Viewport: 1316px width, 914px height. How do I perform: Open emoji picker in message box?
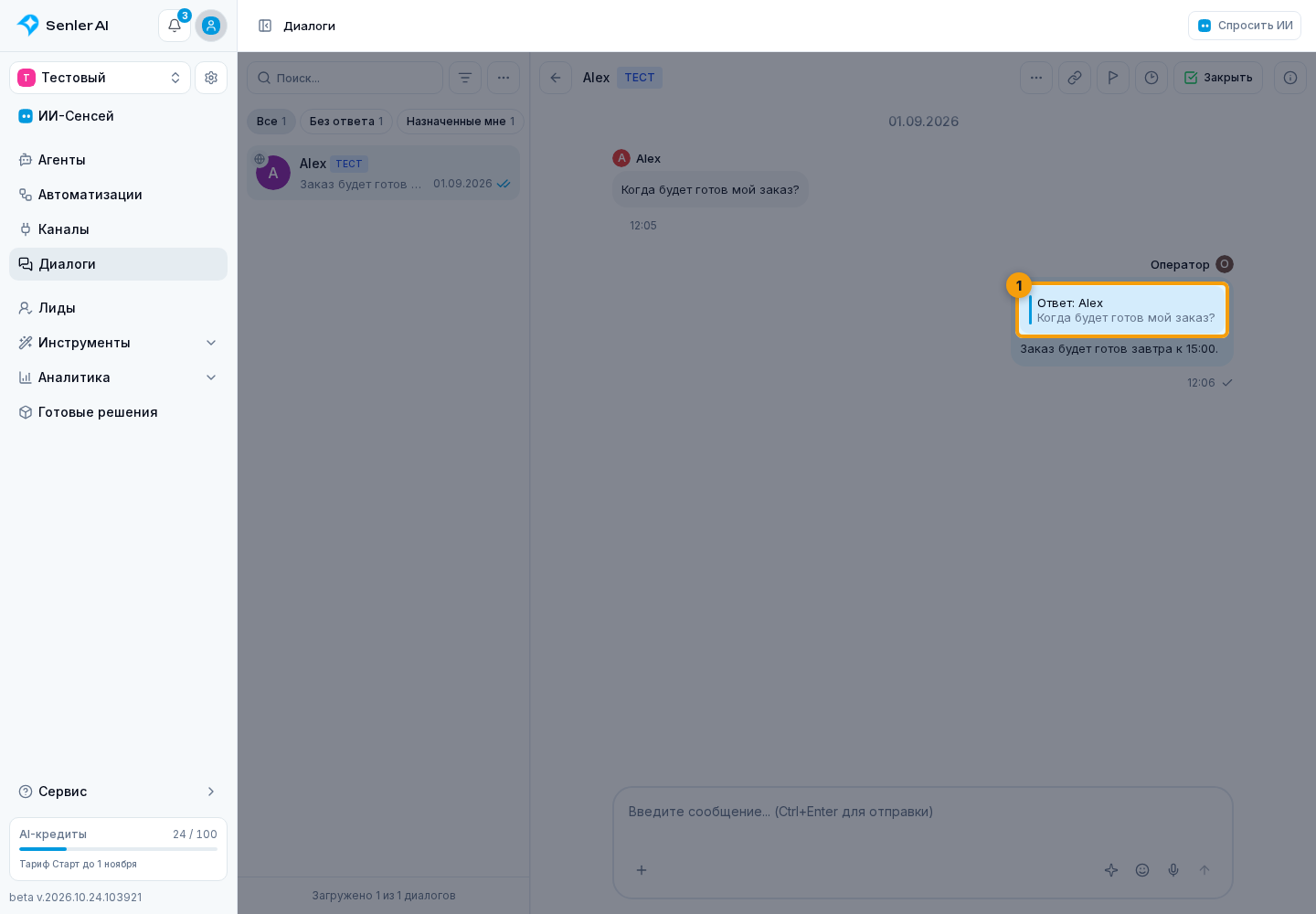1142,870
